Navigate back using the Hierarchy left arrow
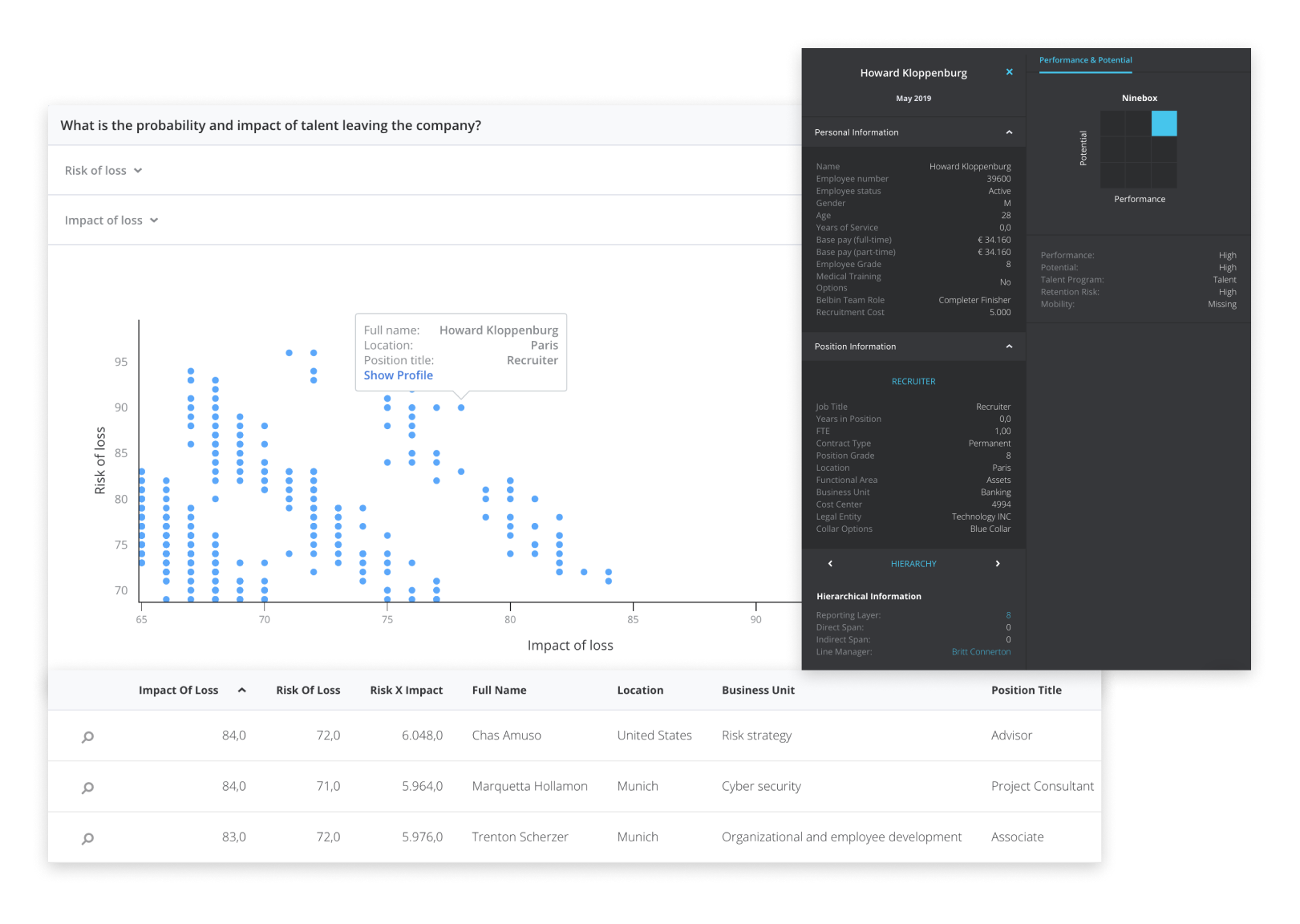 [830, 563]
